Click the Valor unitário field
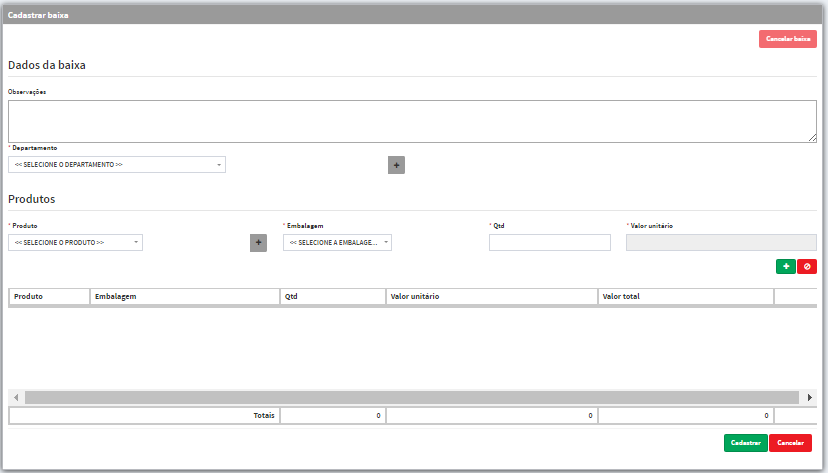The image size is (828, 473). pos(721,242)
